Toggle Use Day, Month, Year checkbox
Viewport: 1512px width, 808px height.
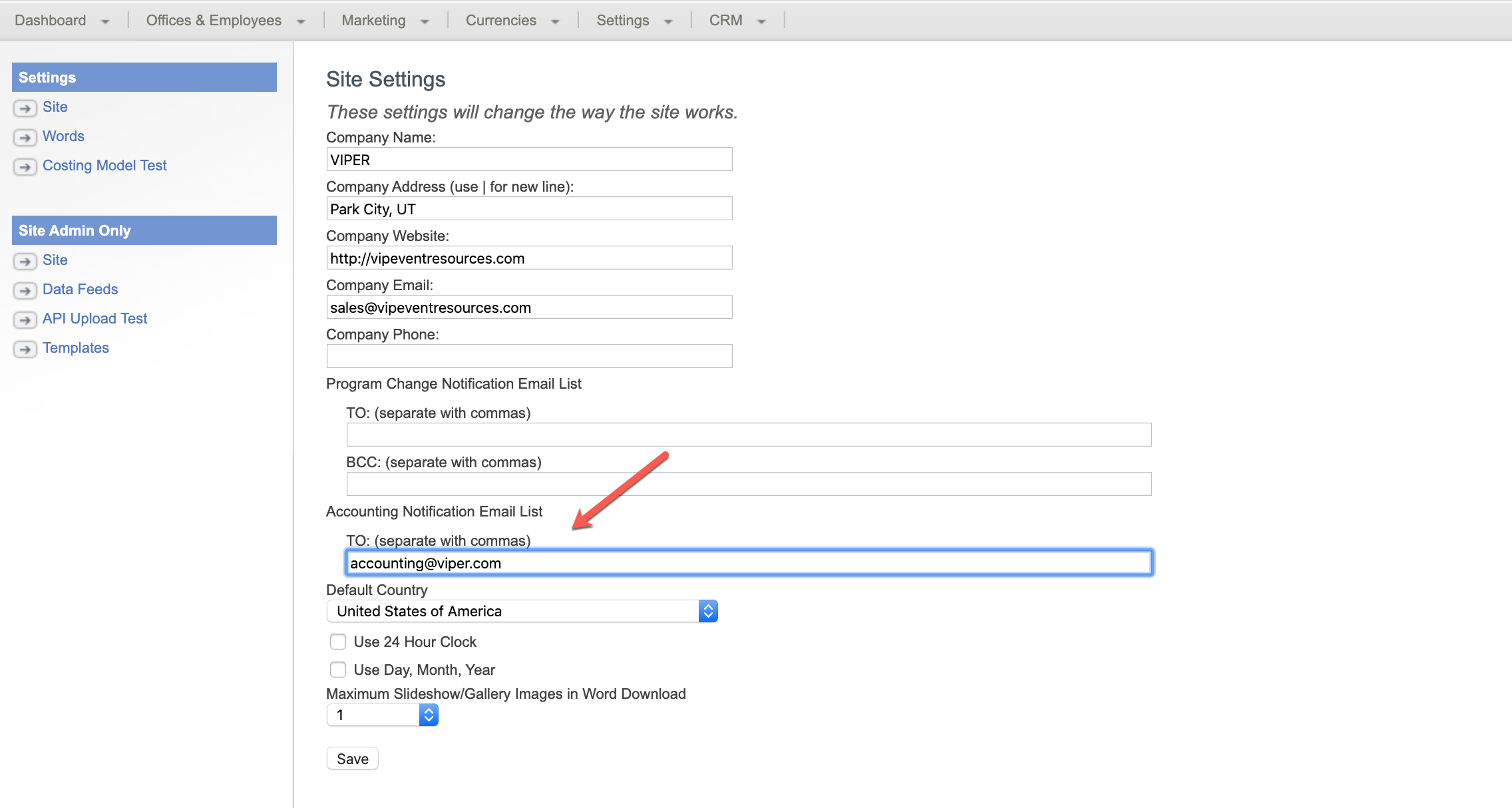[338, 670]
